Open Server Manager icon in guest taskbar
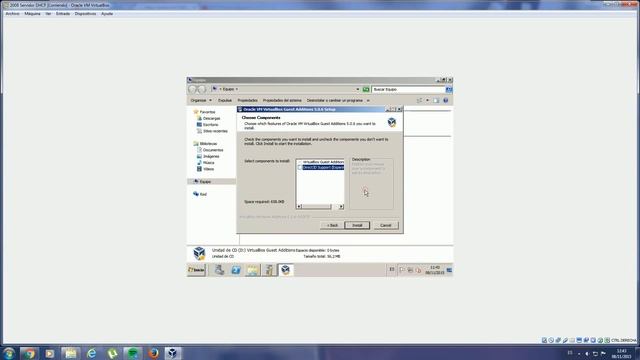The height and width of the screenshot is (360, 640). click(219, 270)
